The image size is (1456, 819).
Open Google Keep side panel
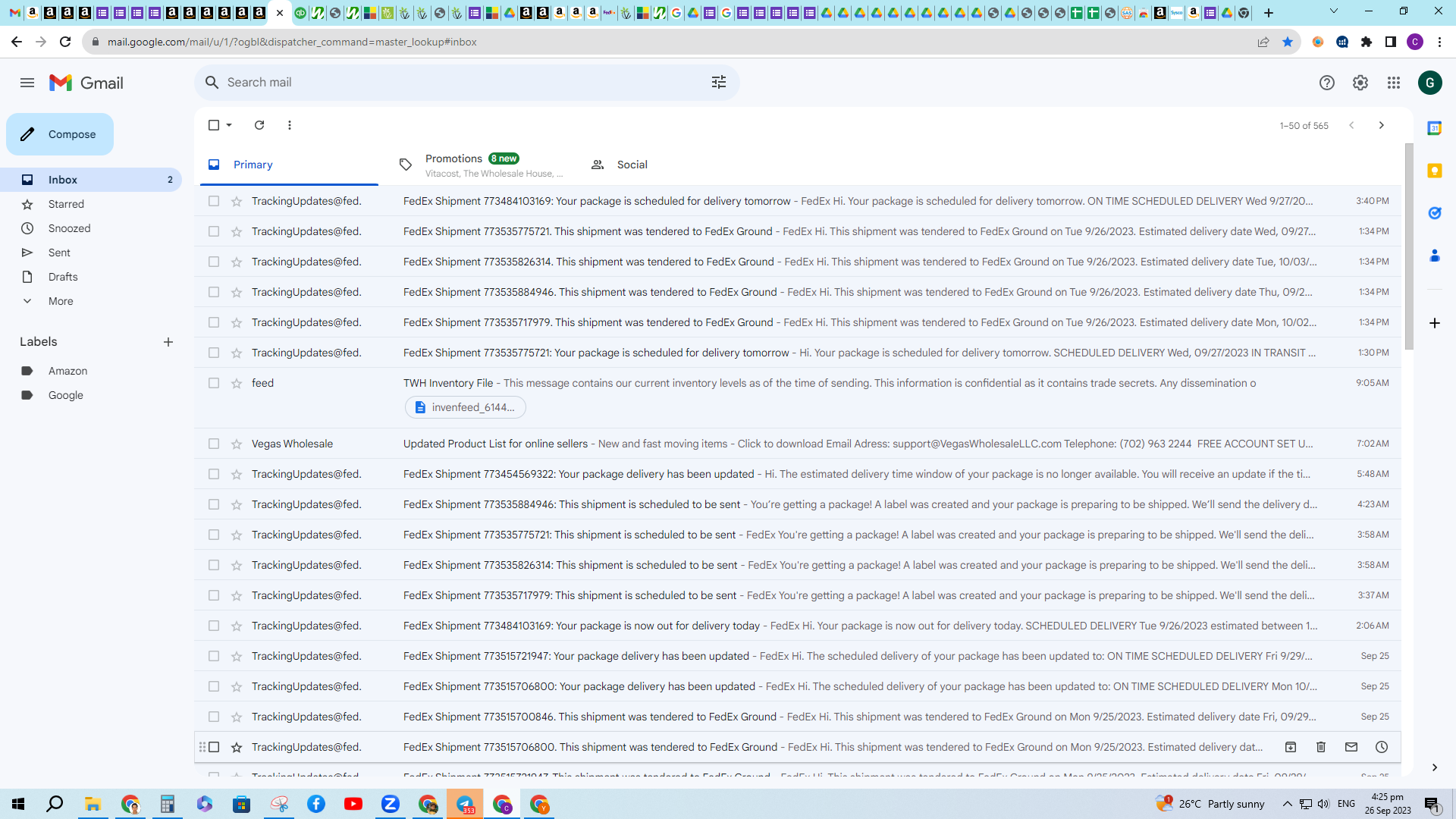(x=1435, y=171)
